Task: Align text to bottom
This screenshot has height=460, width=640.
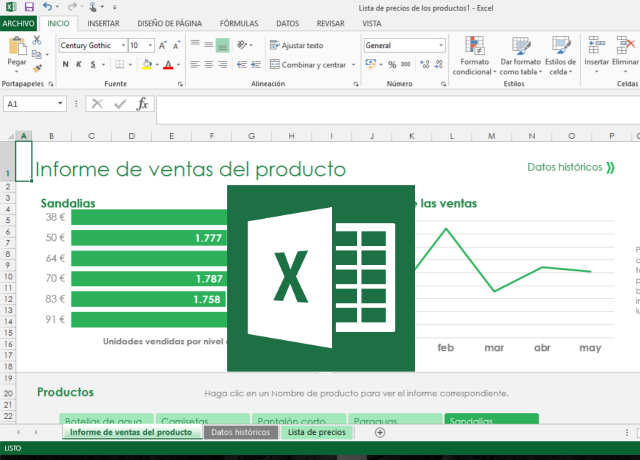Action: [222, 45]
